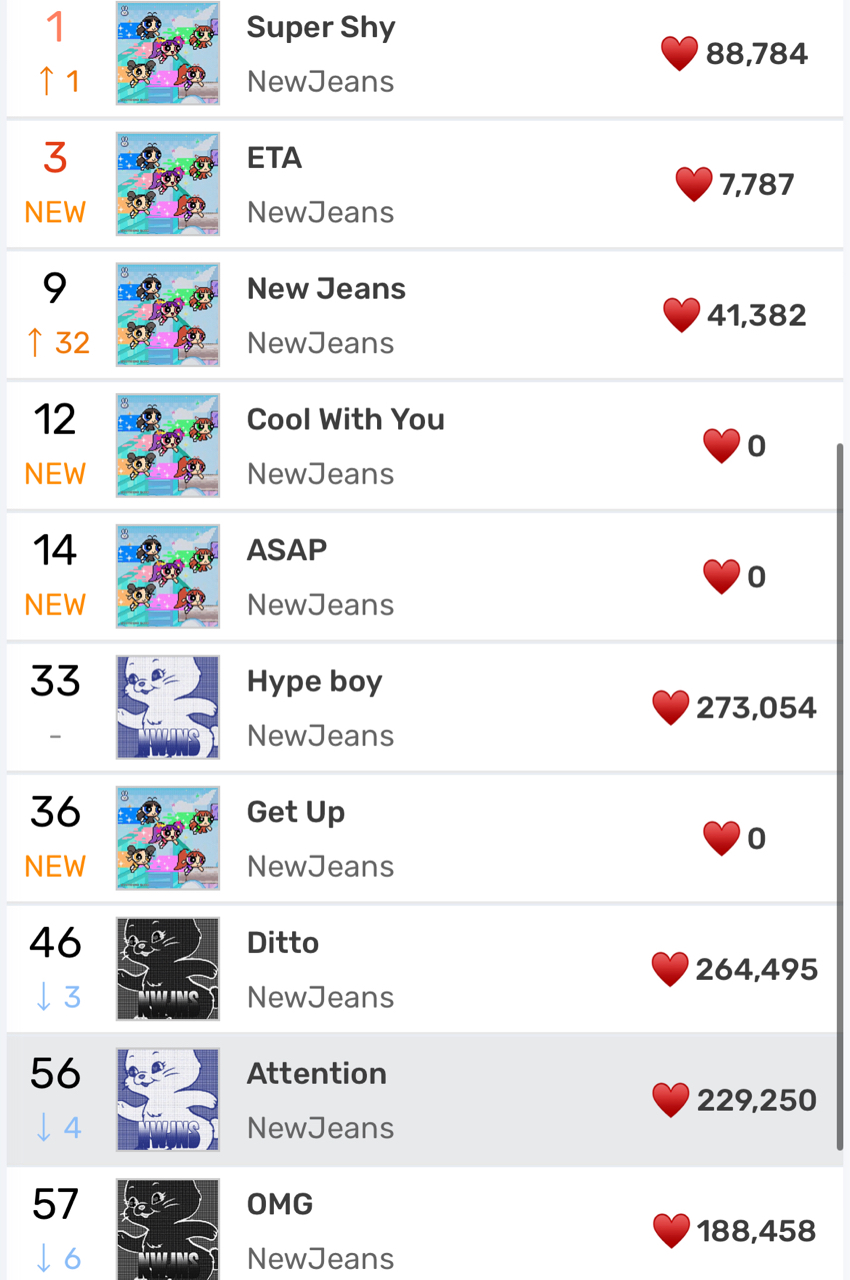Like Attention via its heart icon
Viewport: 850px width, 1280px height.
671,1101
